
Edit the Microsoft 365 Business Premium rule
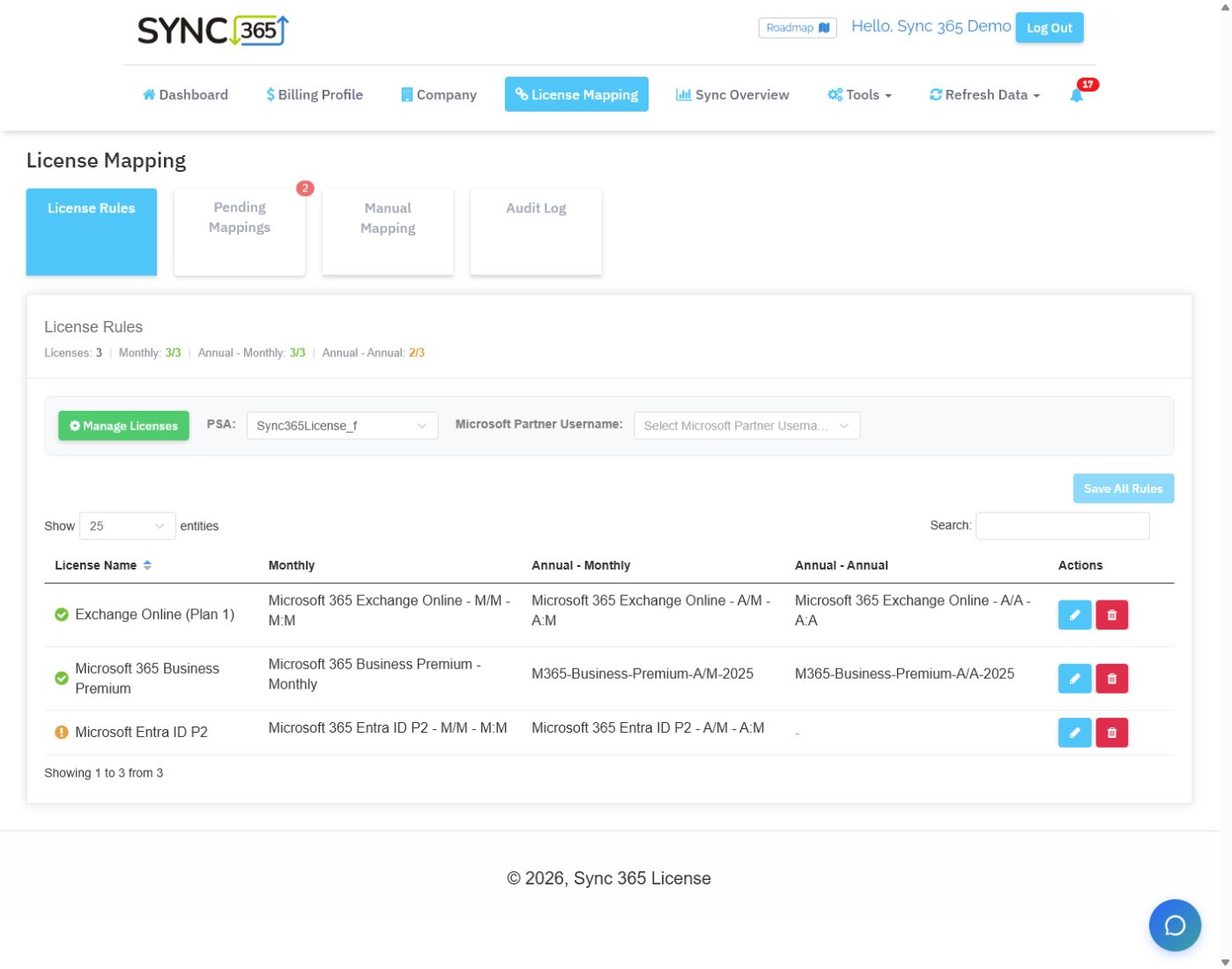pos(1074,678)
